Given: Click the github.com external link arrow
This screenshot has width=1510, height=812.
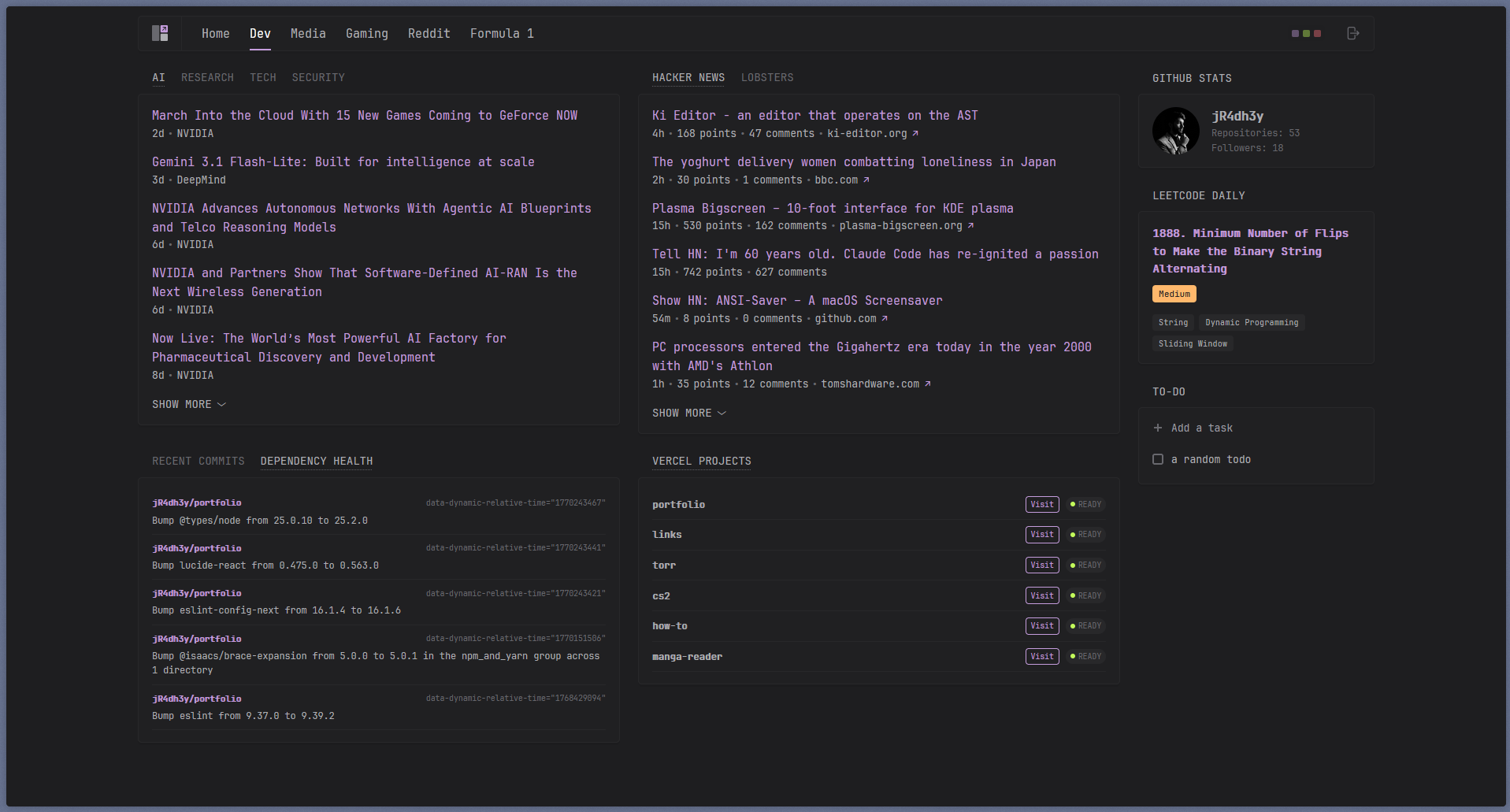Looking at the screenshot, I should pyautogui.click(x=884, y=319).
